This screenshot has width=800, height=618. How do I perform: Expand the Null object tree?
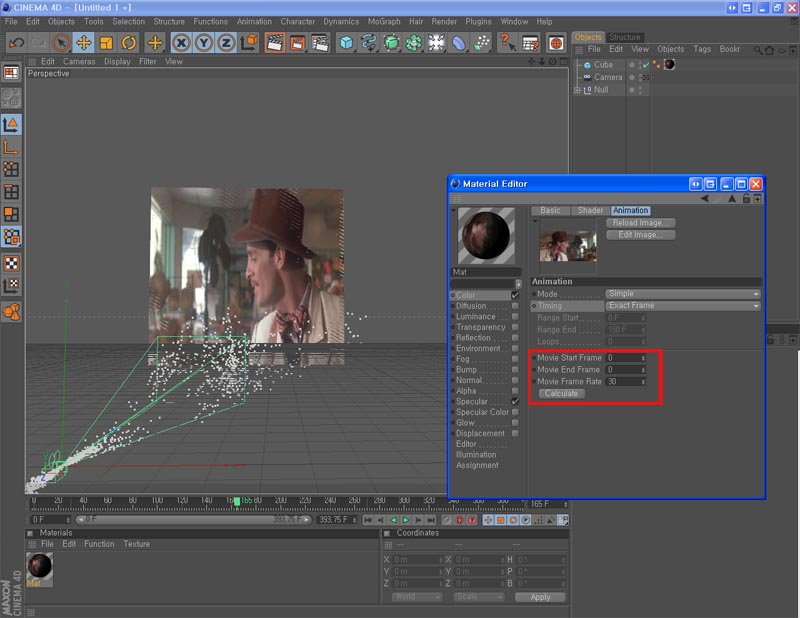578,90
